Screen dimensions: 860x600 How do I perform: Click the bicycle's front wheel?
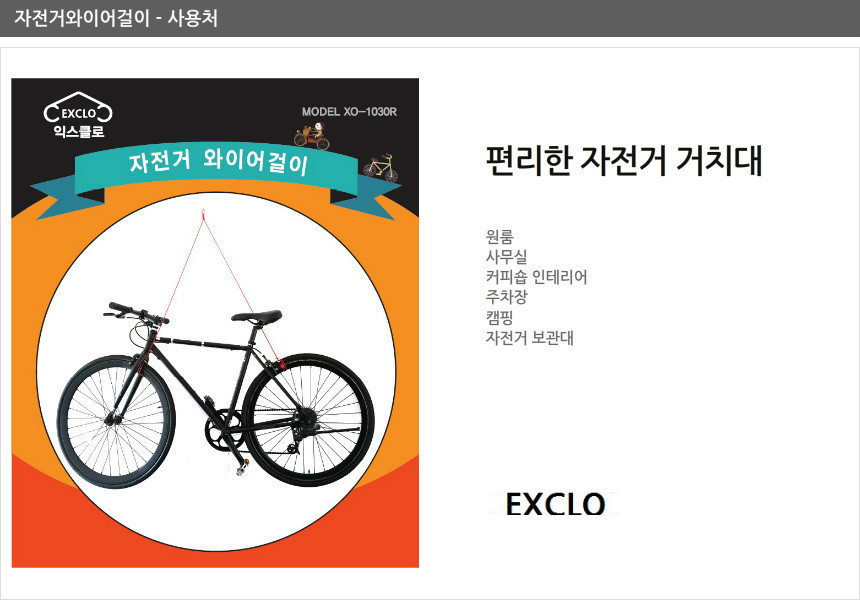(x=116, y=421)
